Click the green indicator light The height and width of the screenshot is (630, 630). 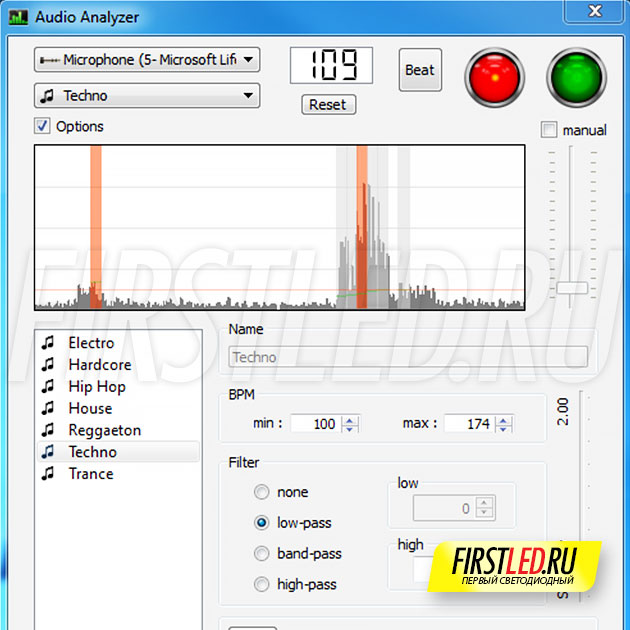pos(576,76)
